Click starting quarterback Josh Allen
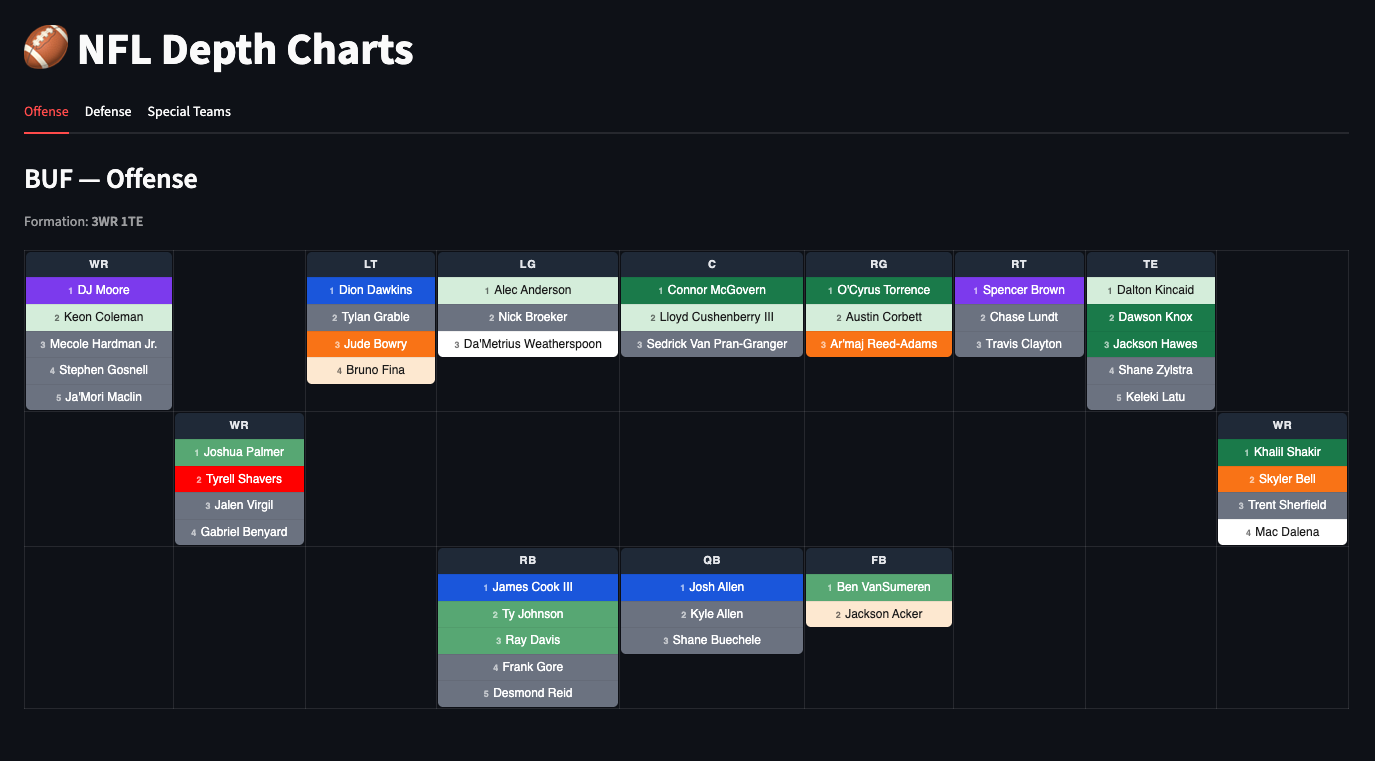The image size is (1375, 761). (712, 588)
